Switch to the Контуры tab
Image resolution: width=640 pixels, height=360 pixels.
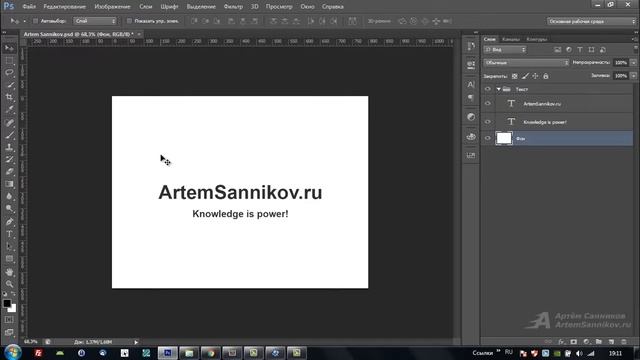pos(536,39)
